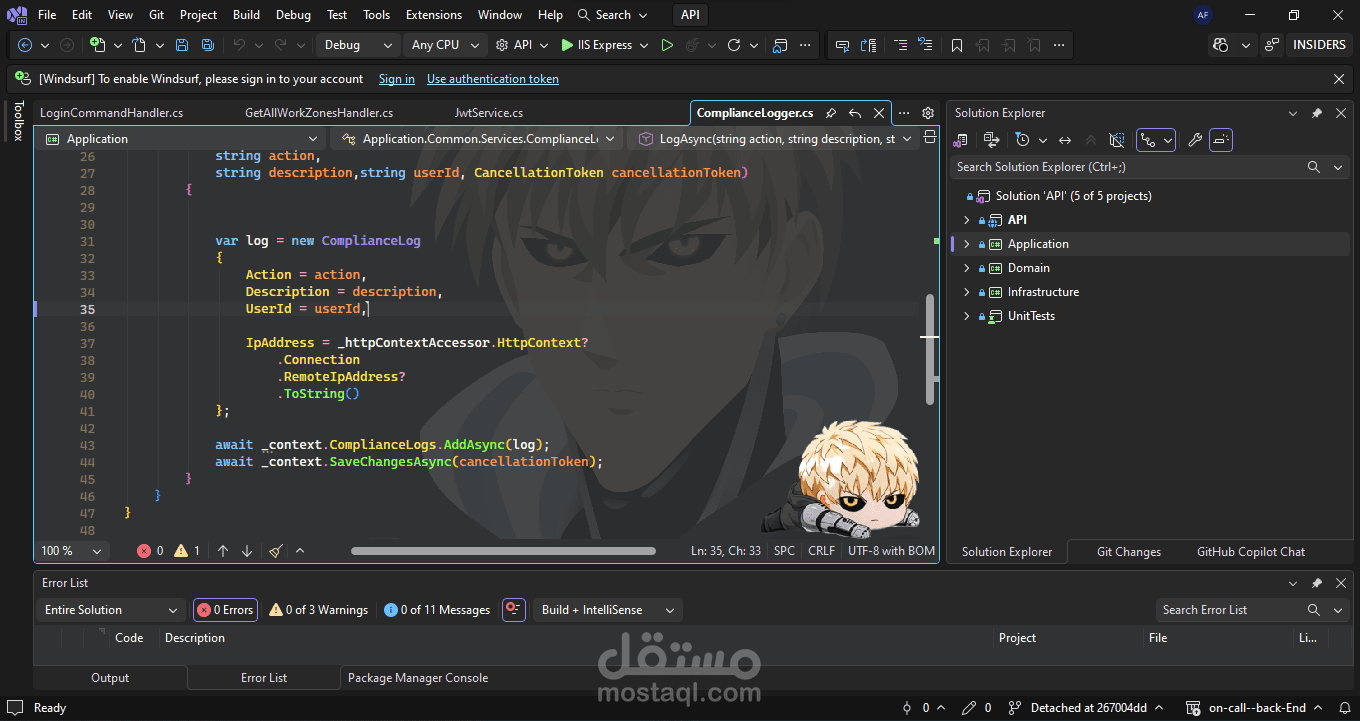Start the project with IIS Express
The height and width of the screenshot is (721, 1360).
point(597,45)
